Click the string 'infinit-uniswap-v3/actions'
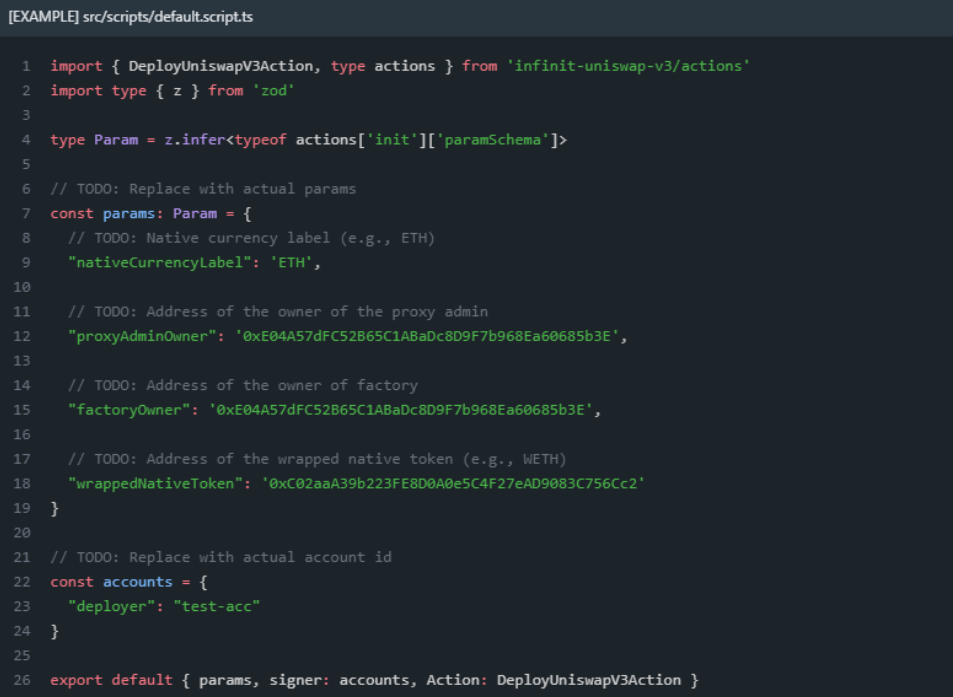This screenshot has height=697, width=953. 628,66
